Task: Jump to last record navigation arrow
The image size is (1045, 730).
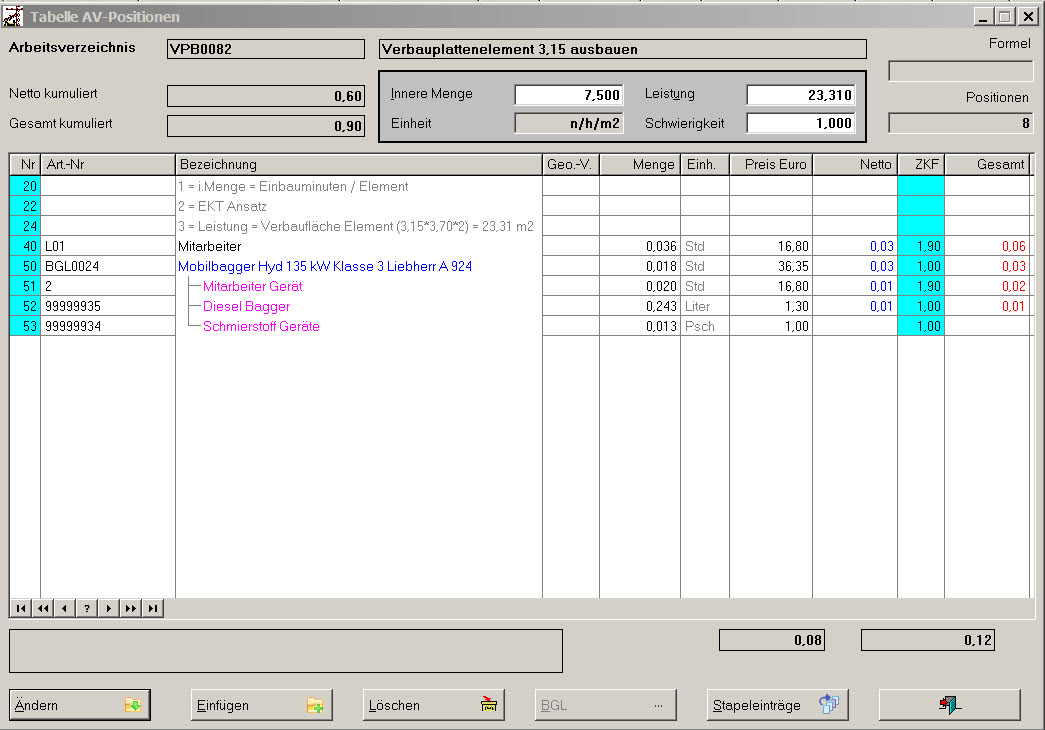Action: (153, 608)
